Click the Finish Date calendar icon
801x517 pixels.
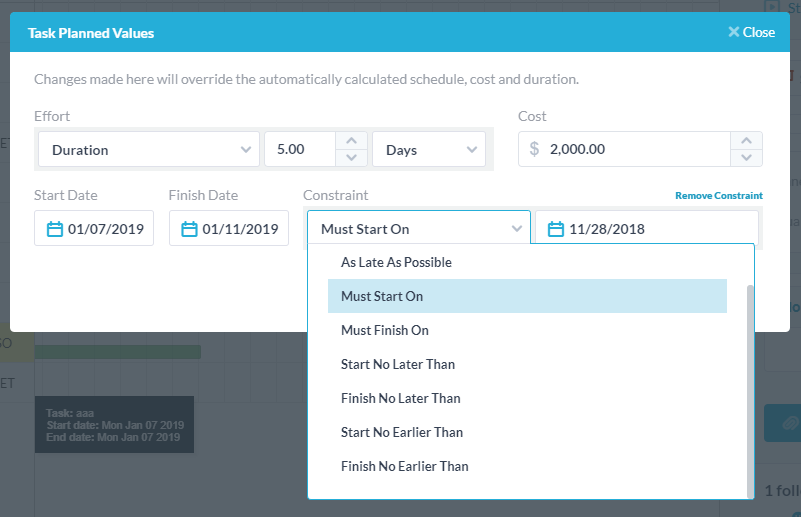[x=189, y=229]
